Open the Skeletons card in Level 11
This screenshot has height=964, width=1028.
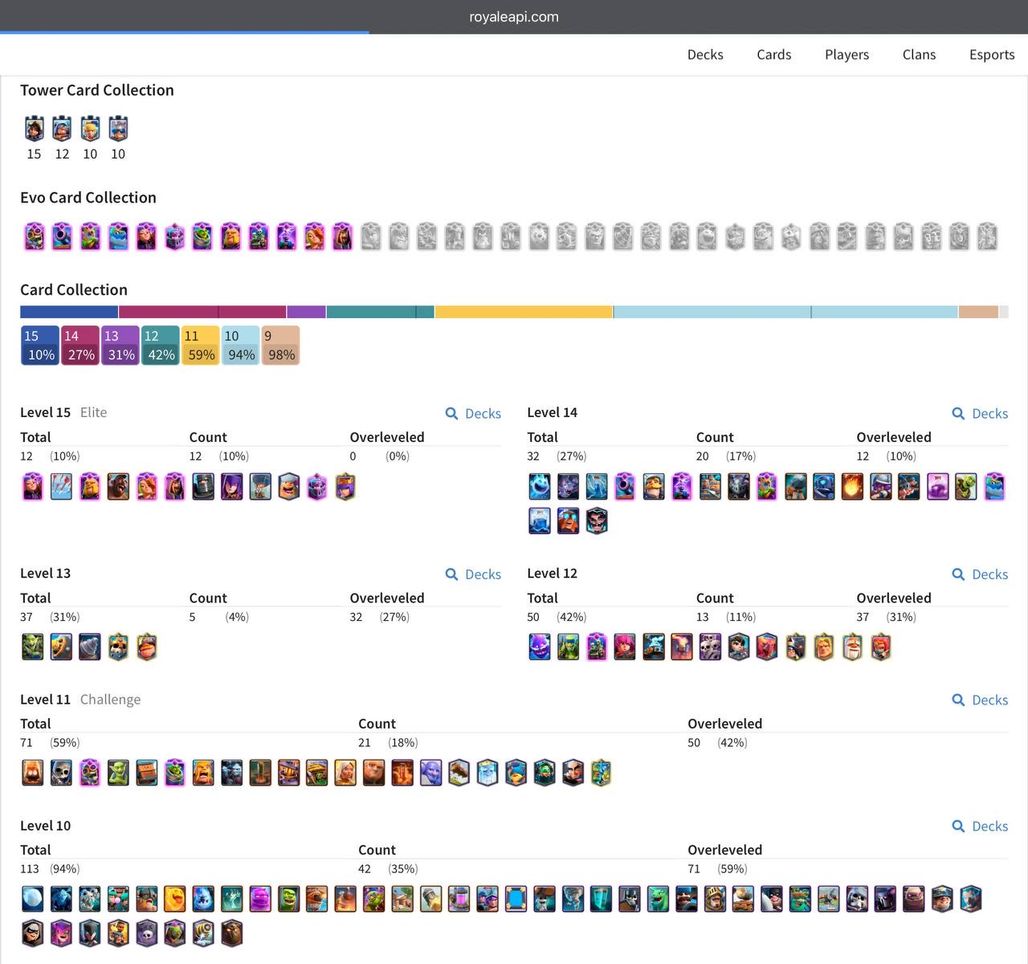[x=61, y=773]
